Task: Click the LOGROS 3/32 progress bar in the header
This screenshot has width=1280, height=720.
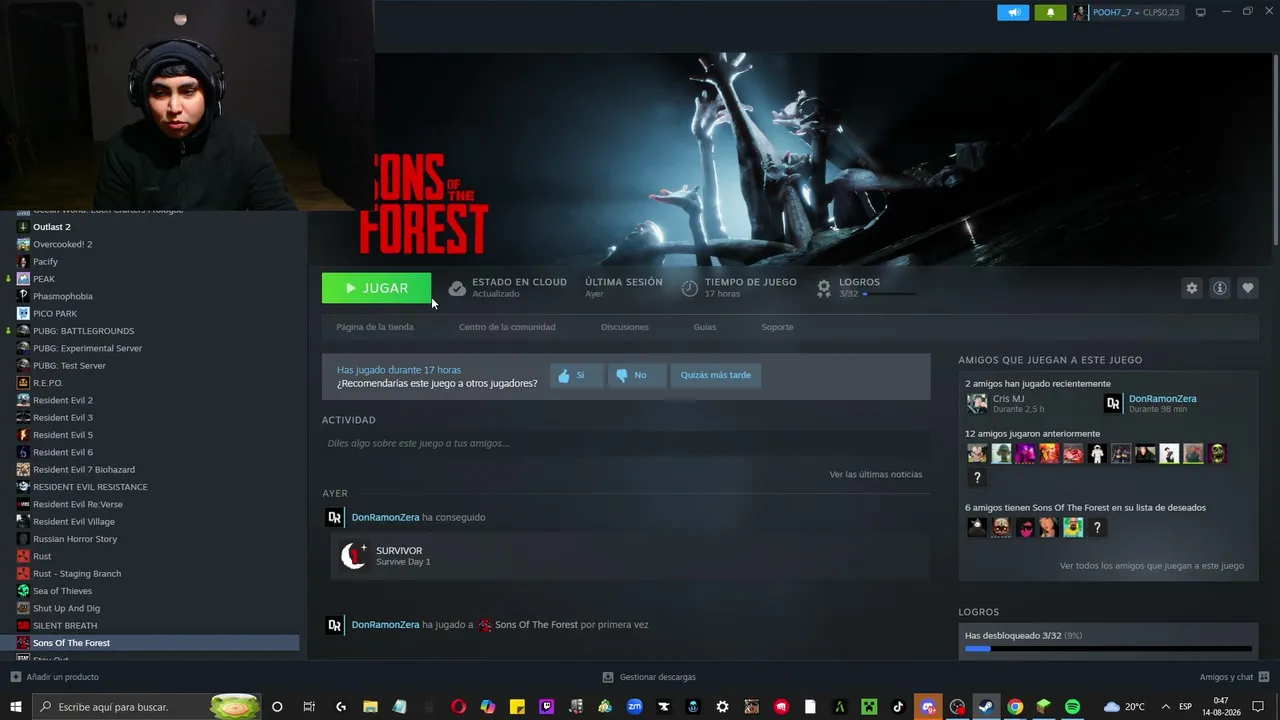Action: [x=889, y=294]
